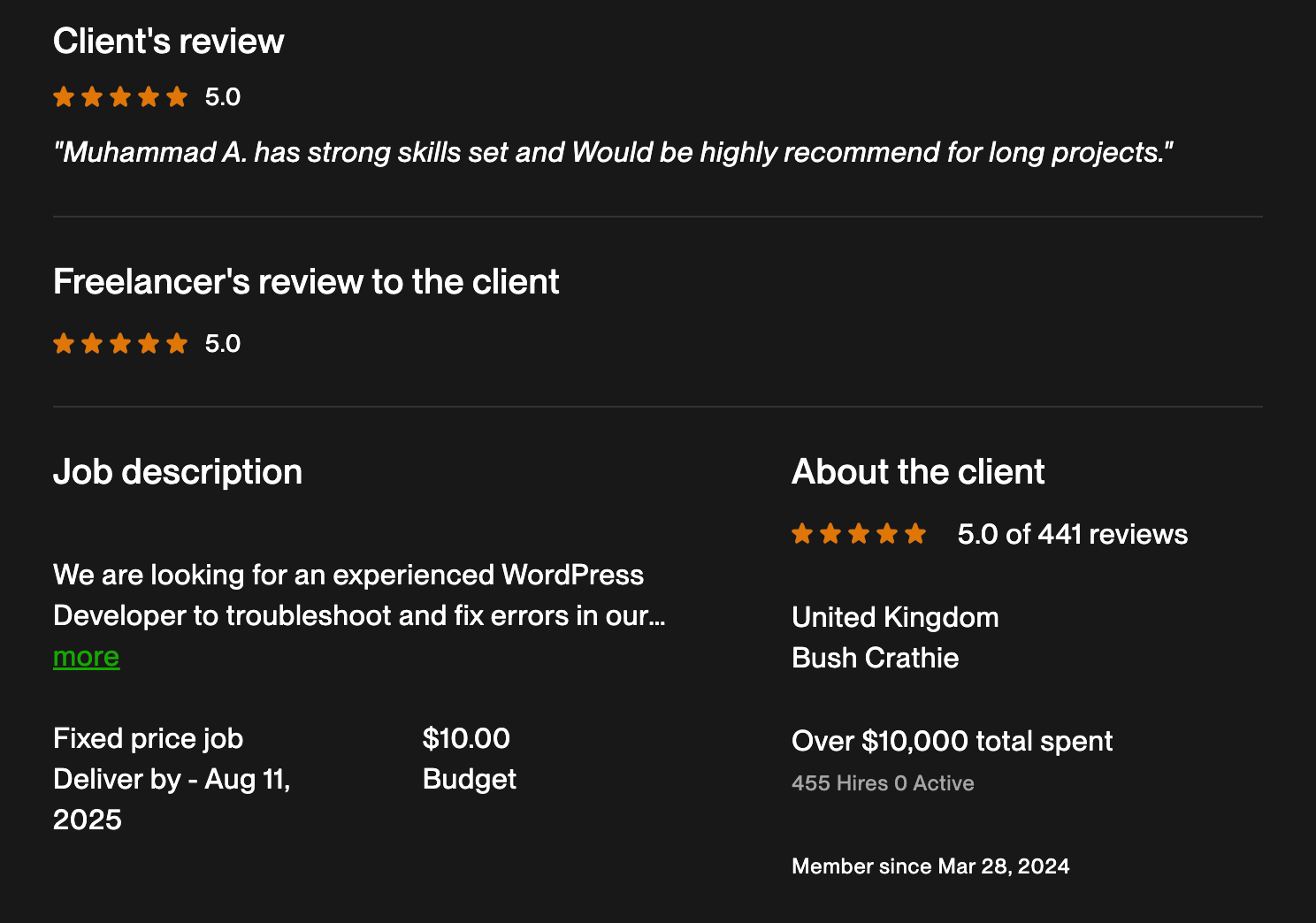Click the last star under About the client
This screenshot has width=1316, height=923.
pyautogui.click(x=915, y=534)
